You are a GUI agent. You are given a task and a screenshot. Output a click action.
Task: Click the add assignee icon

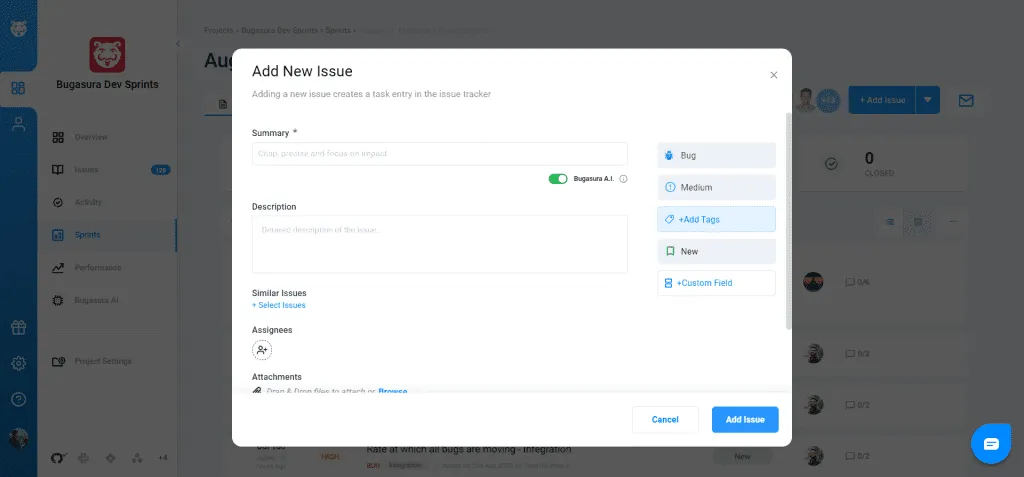tap(262, 350)
